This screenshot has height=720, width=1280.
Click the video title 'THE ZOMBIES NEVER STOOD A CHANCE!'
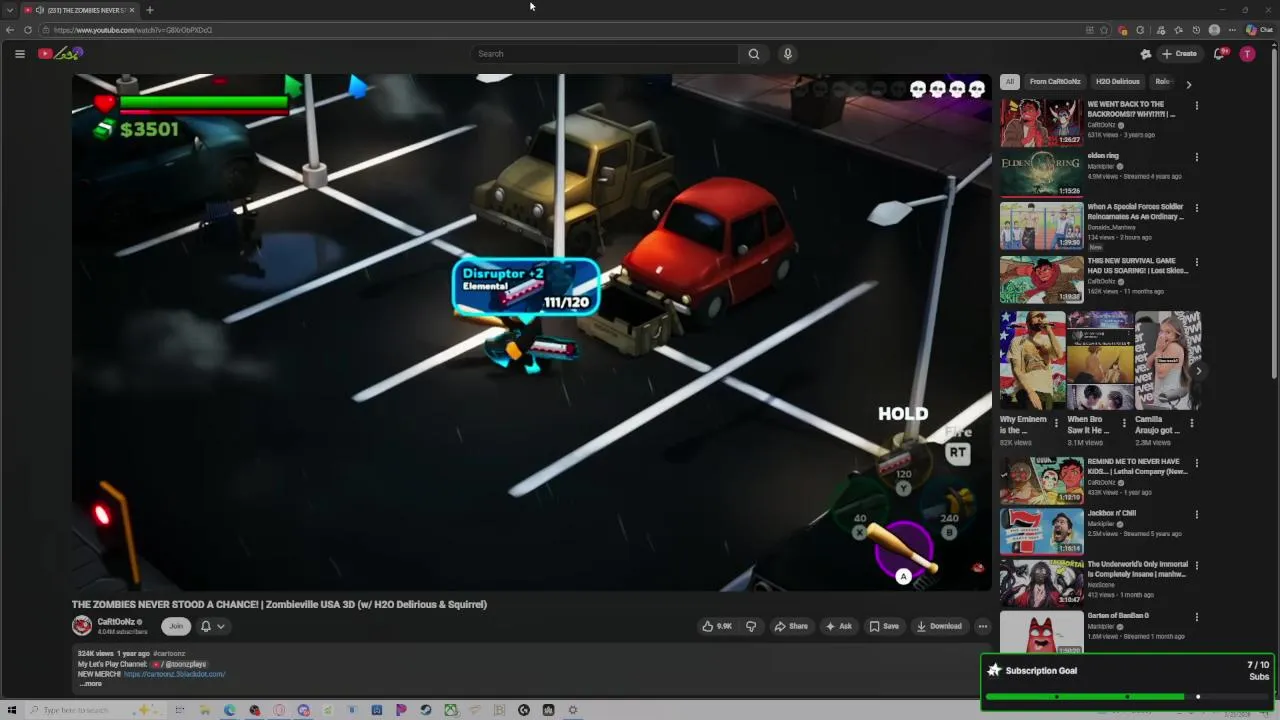click(279, 604)
